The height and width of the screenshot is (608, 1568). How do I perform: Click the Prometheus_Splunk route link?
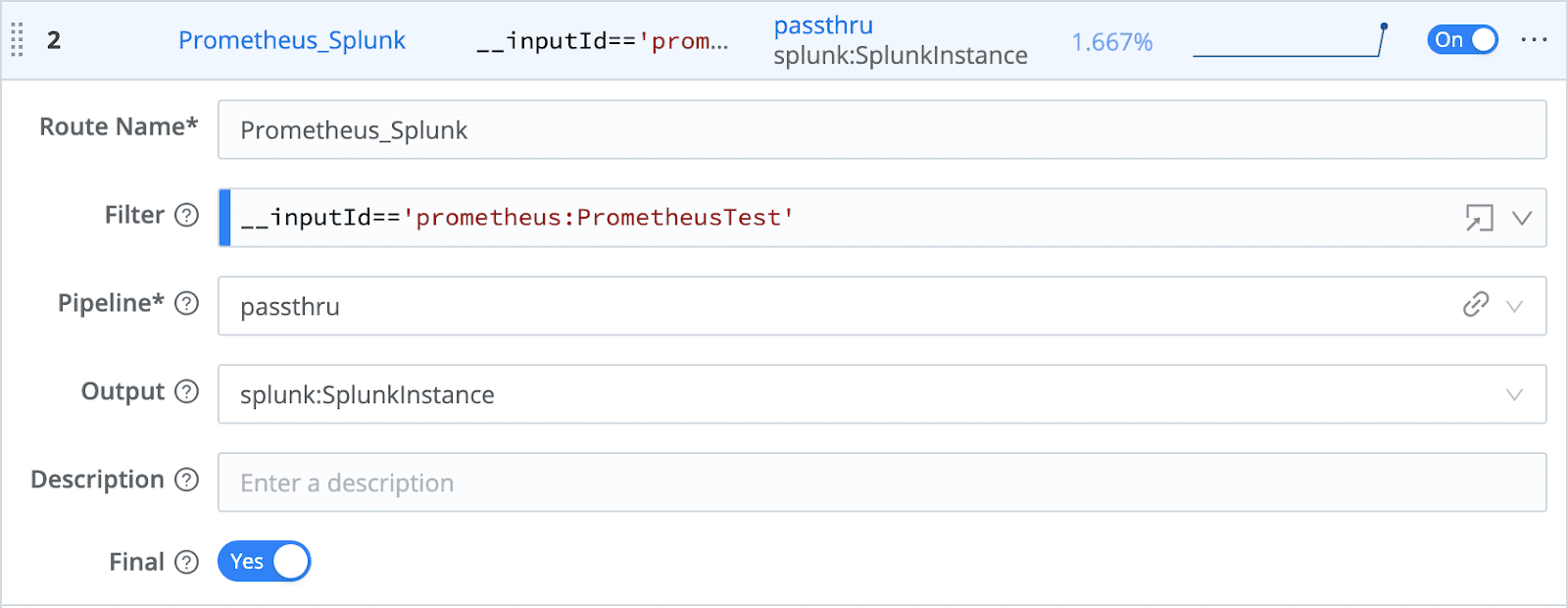point(291,40)
